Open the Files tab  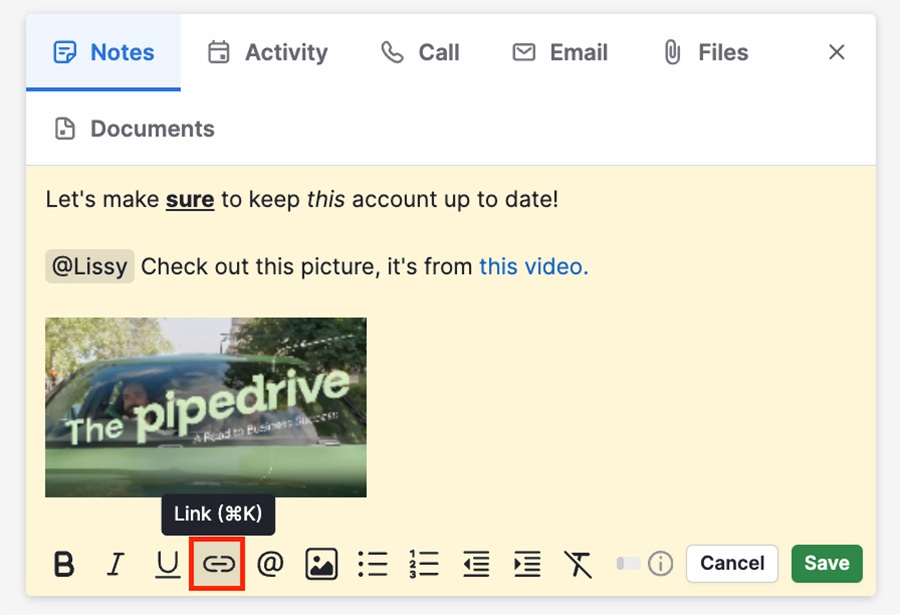(706, 52)
